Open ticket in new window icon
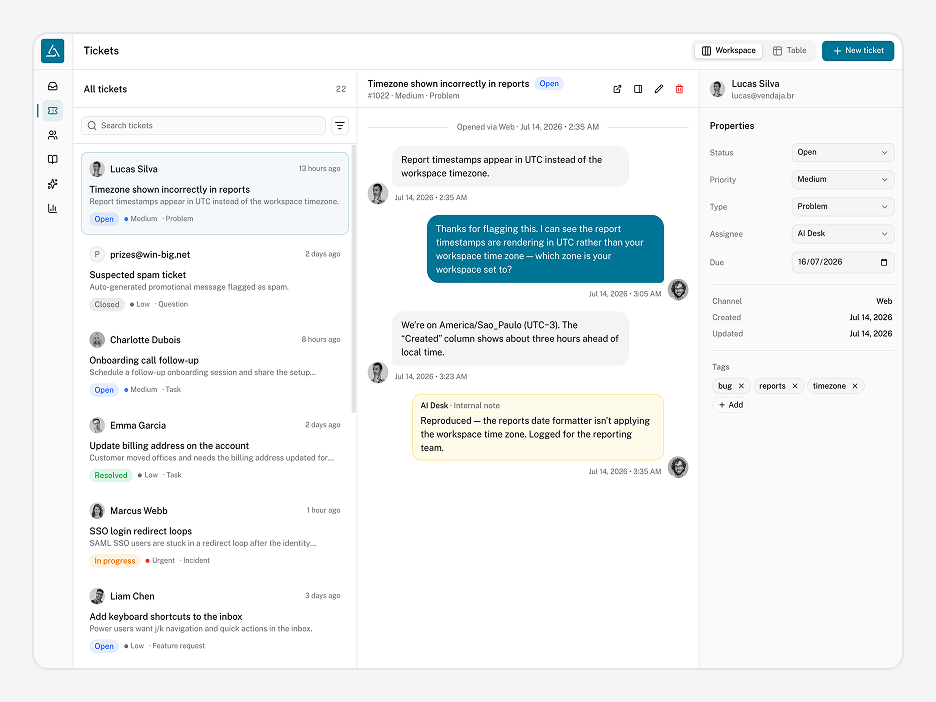Viewport: 936px width, 702px height. 617,89
